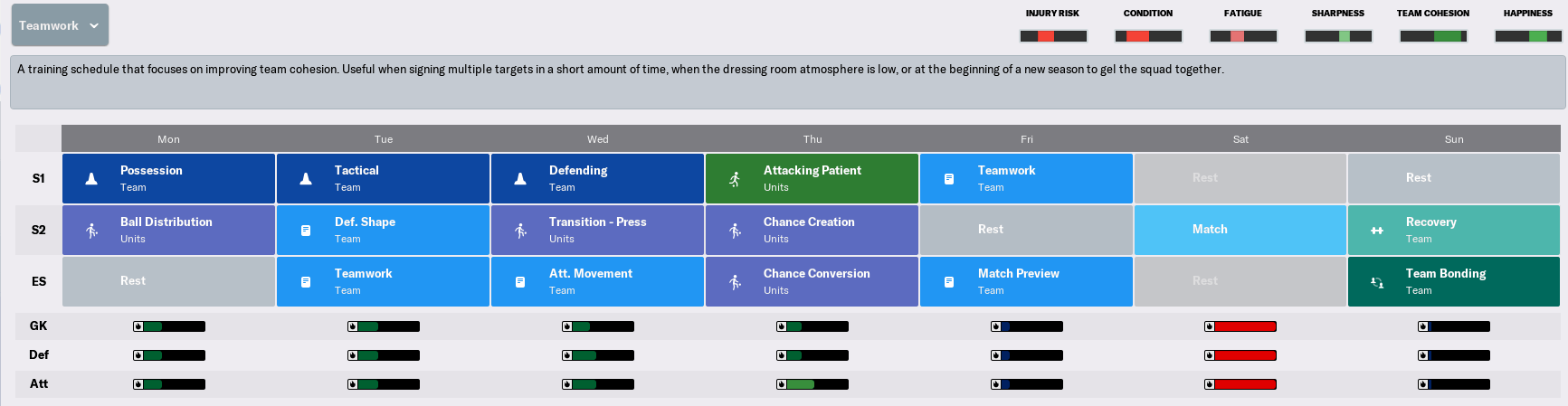Click the Monday extra session Rest slot
This screenshot has height=406, width=1568.
click(168, 281)
